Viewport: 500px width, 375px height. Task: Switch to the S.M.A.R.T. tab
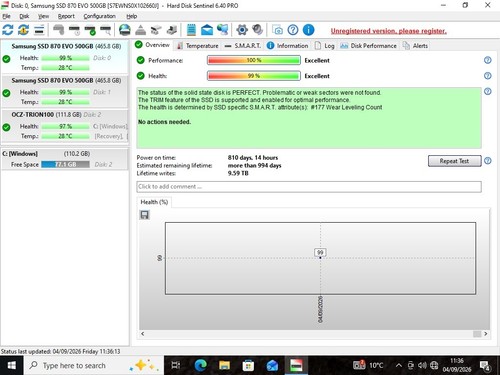[x=243, y=46]
